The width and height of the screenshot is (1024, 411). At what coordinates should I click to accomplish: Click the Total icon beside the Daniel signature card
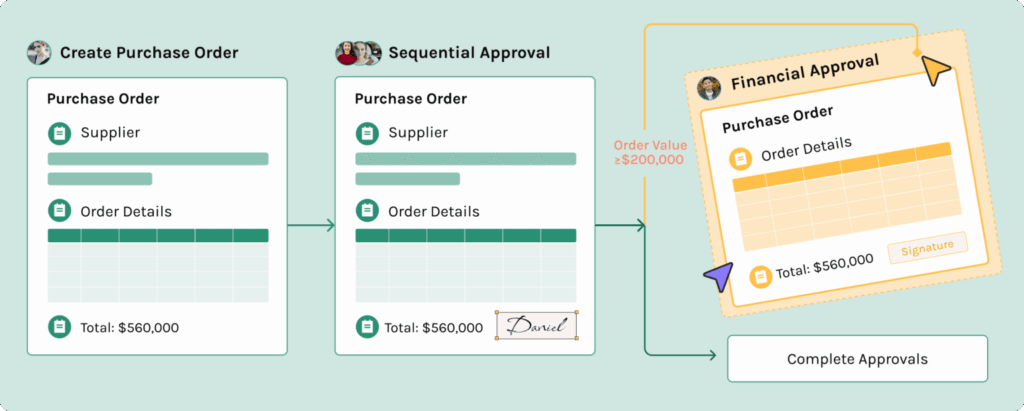tap(367, 327)
